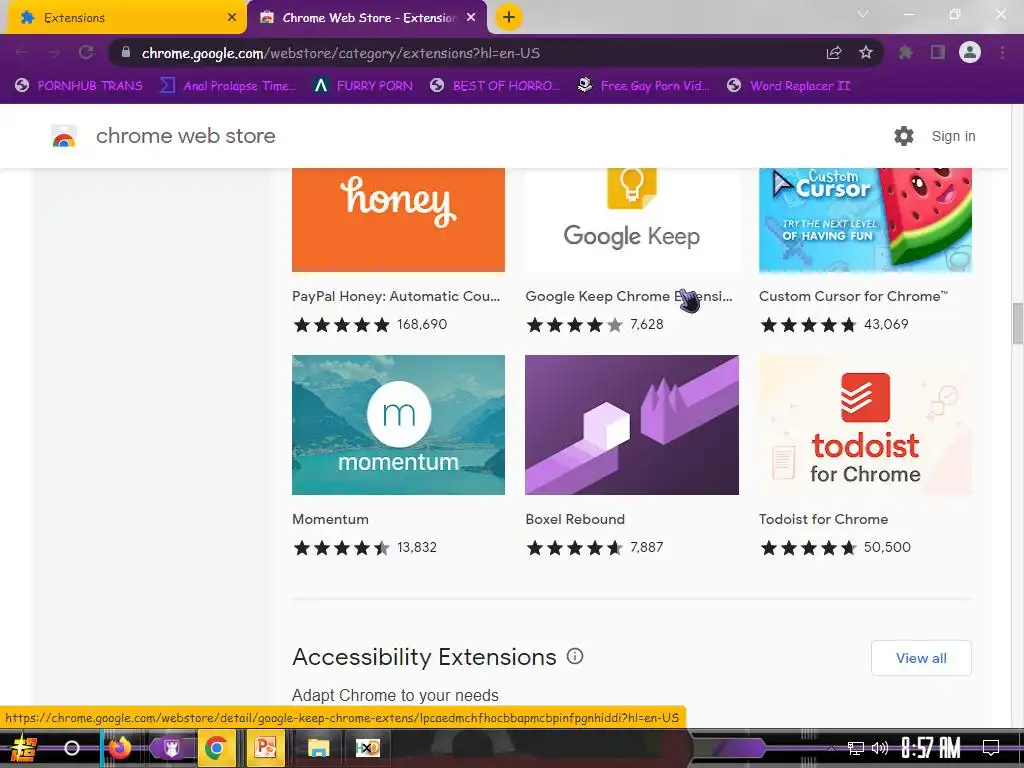
Task: Reload the current page
Action: pos(86,53)
